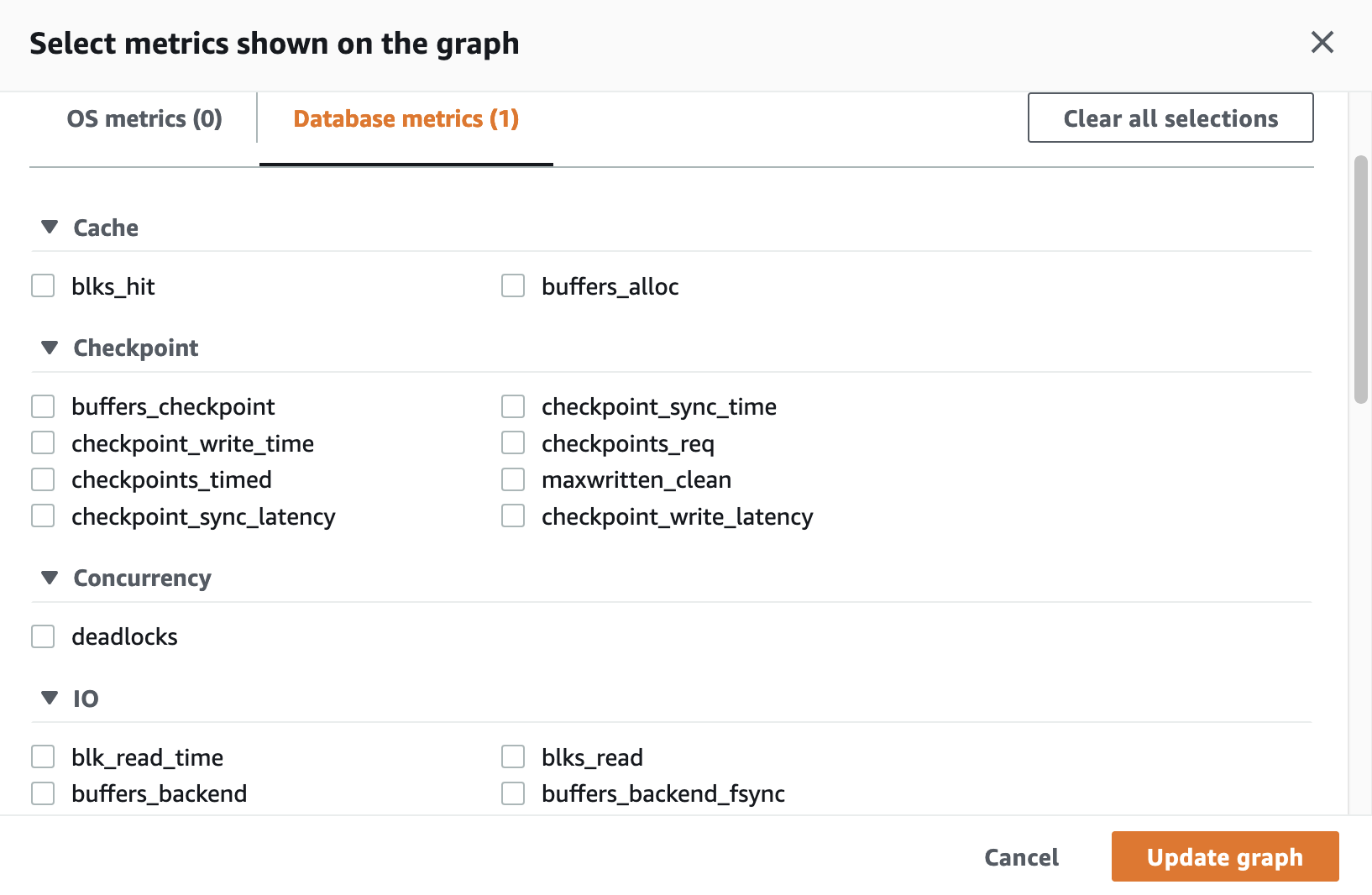This screenshot has height=895, width=1372.
Task: Click the Cancel button
Action: click(1021, 857)
